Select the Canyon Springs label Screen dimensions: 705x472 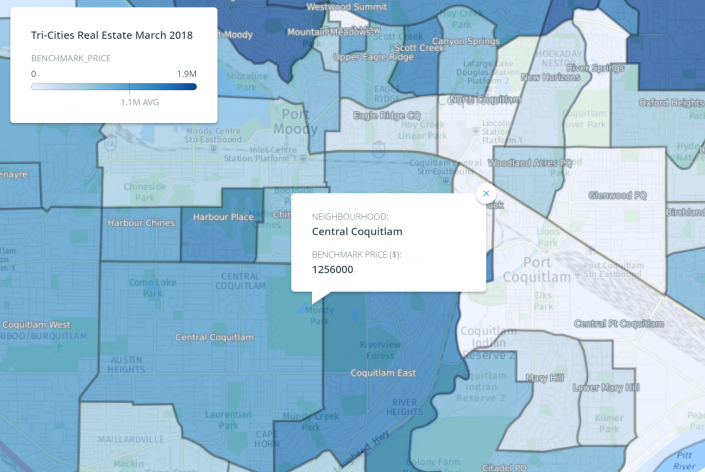pos(466,41)
